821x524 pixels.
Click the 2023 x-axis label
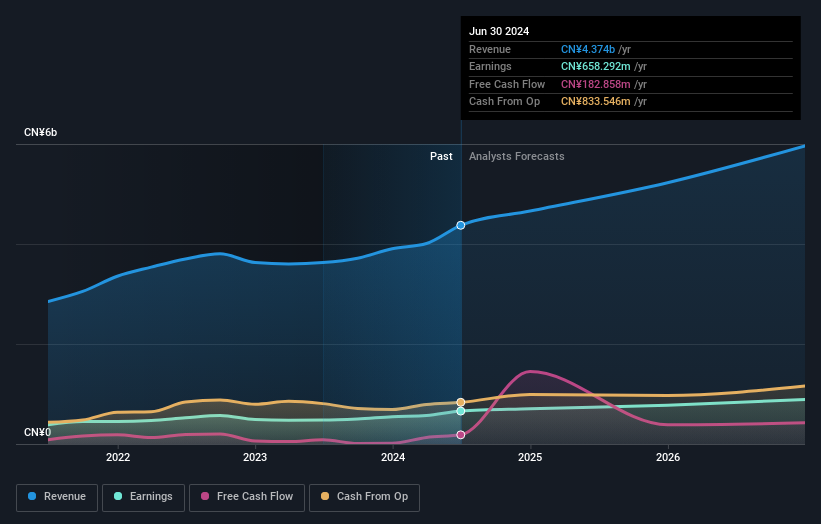(255, 458)
